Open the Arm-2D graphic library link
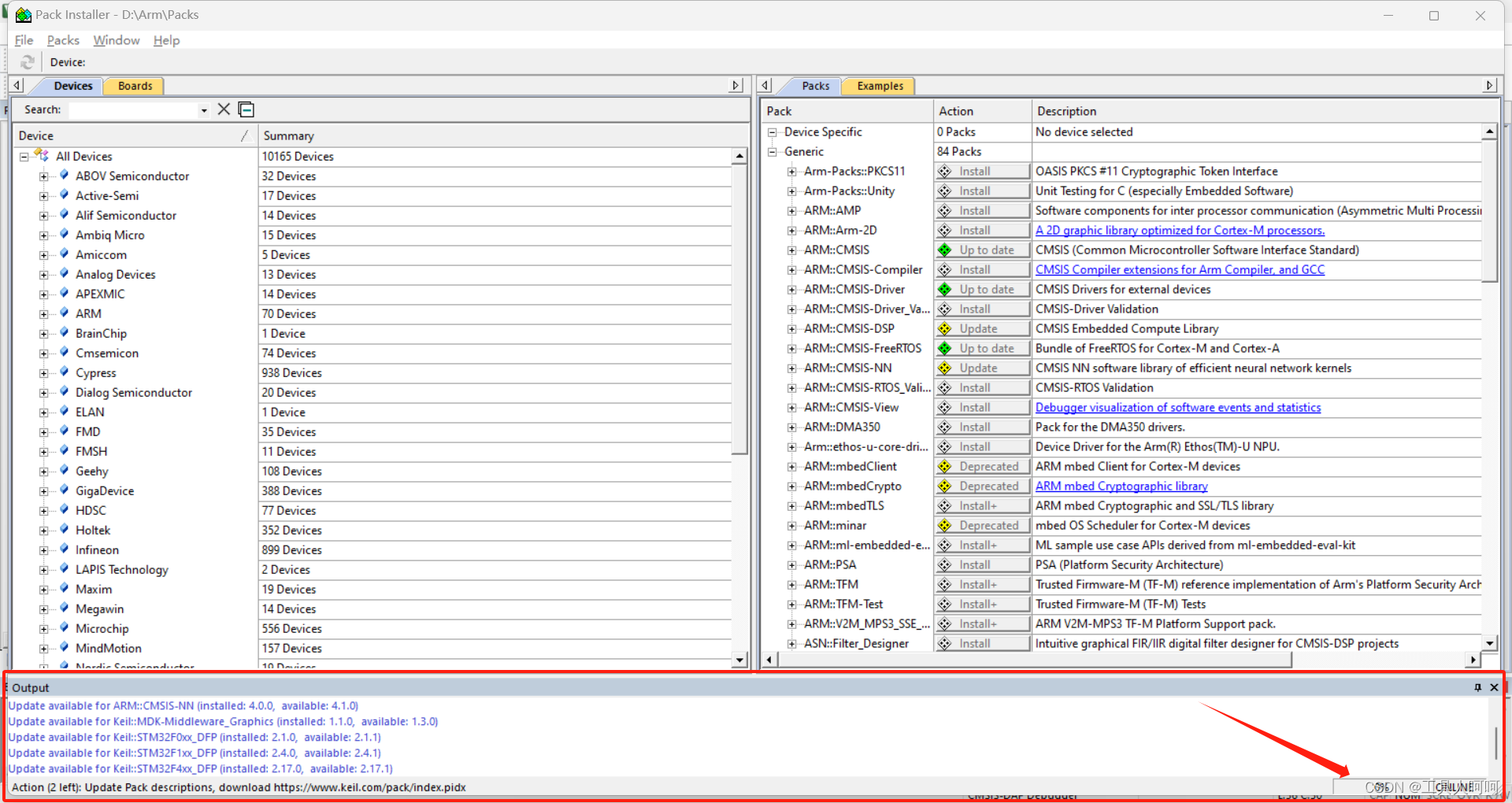The width and height of the screenshot is (1512, 803). click(1180, 231)
